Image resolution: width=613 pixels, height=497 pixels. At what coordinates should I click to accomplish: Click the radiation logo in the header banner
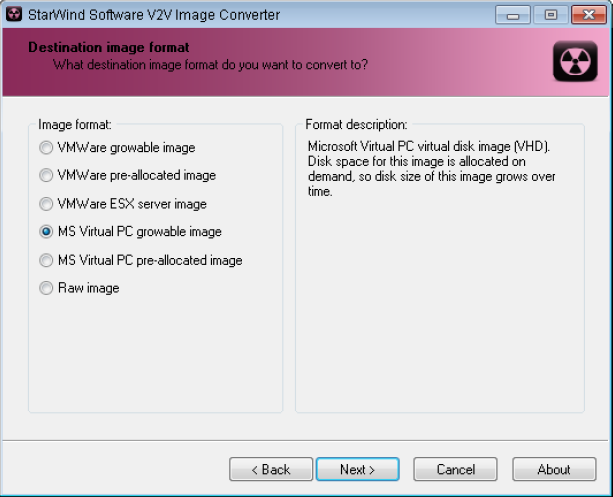pyautogui.click(x=574, y=62)
